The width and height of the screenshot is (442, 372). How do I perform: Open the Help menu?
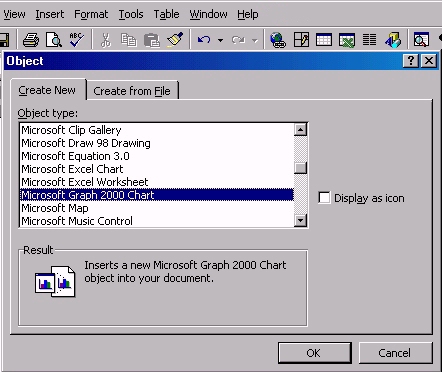248,14
